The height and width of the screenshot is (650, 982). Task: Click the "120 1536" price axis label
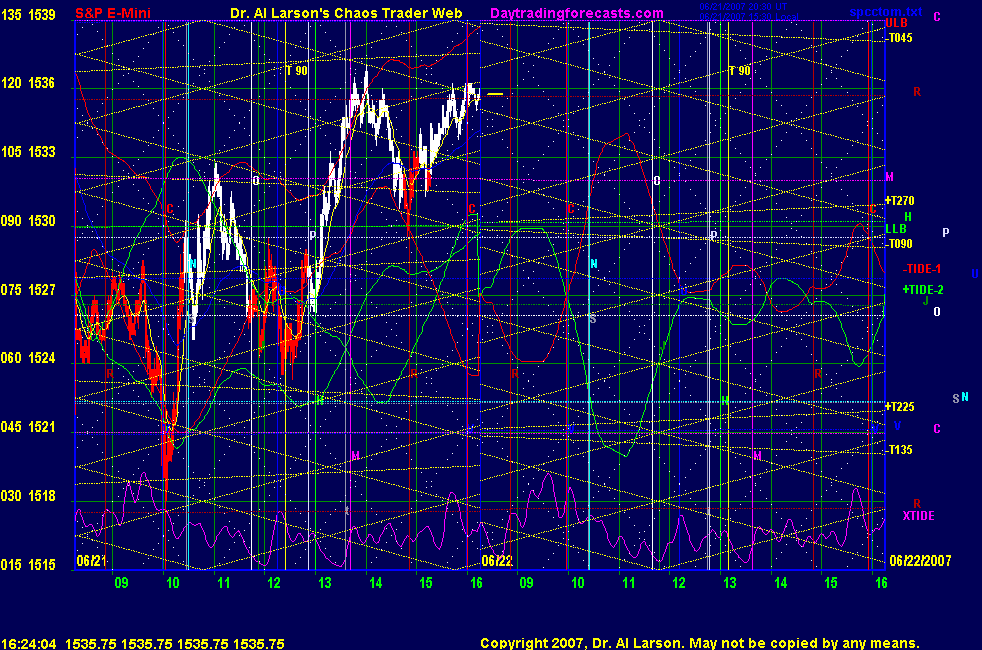coord(28,83)
